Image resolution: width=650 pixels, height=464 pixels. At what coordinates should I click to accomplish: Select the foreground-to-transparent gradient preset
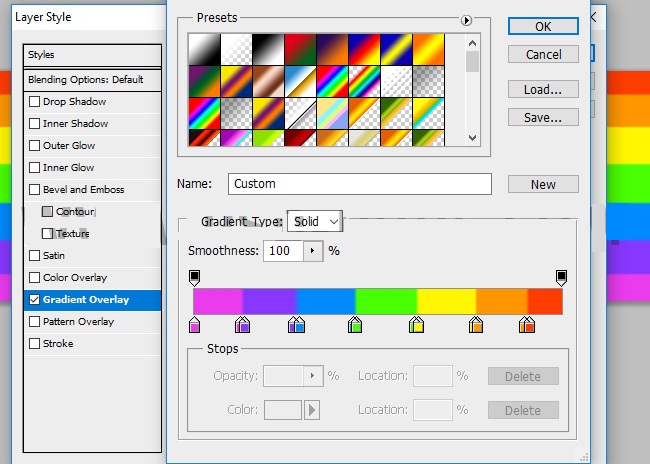236,49
